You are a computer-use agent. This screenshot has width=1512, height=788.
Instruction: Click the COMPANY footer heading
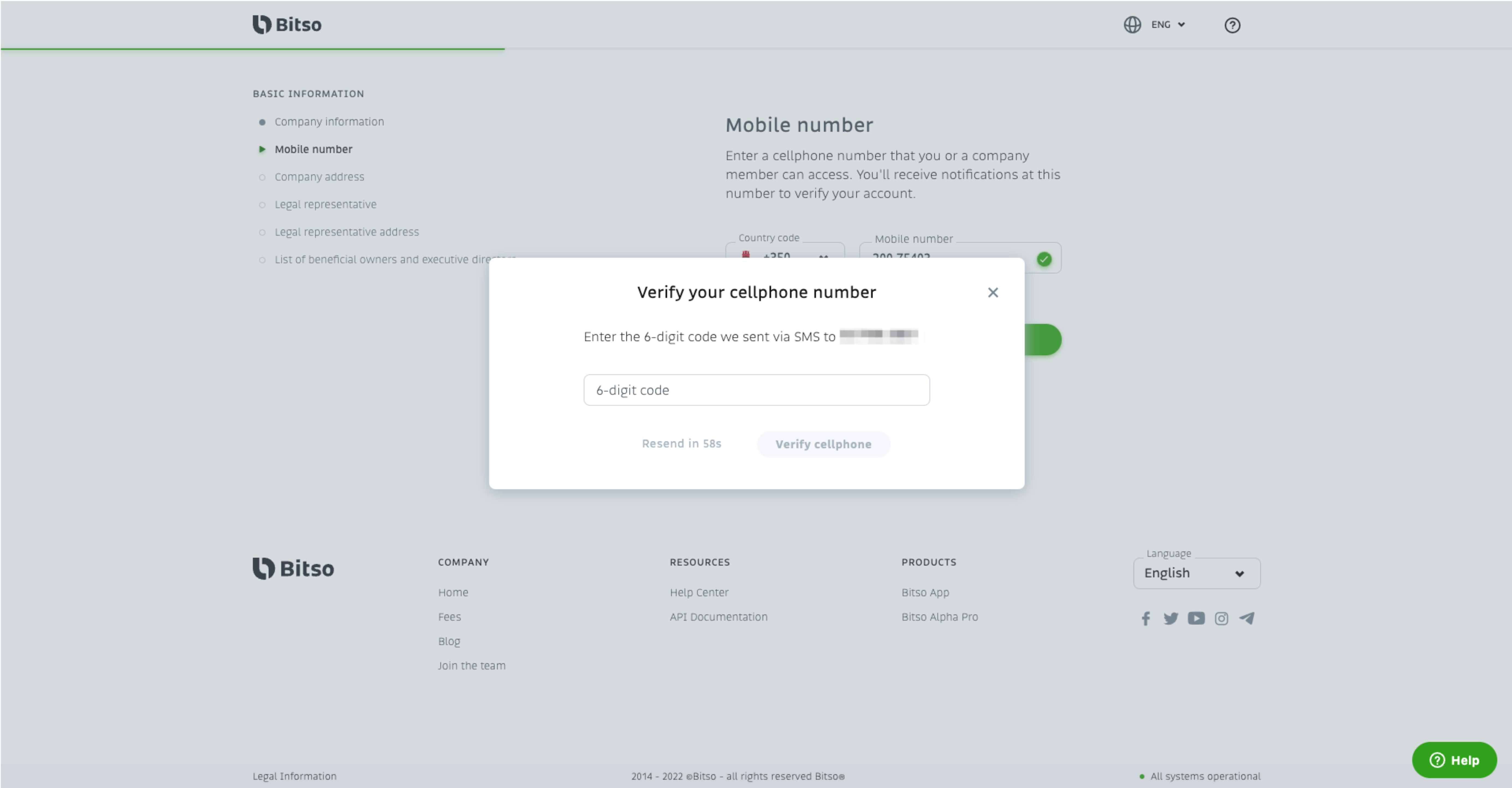[x=463, y=562]
